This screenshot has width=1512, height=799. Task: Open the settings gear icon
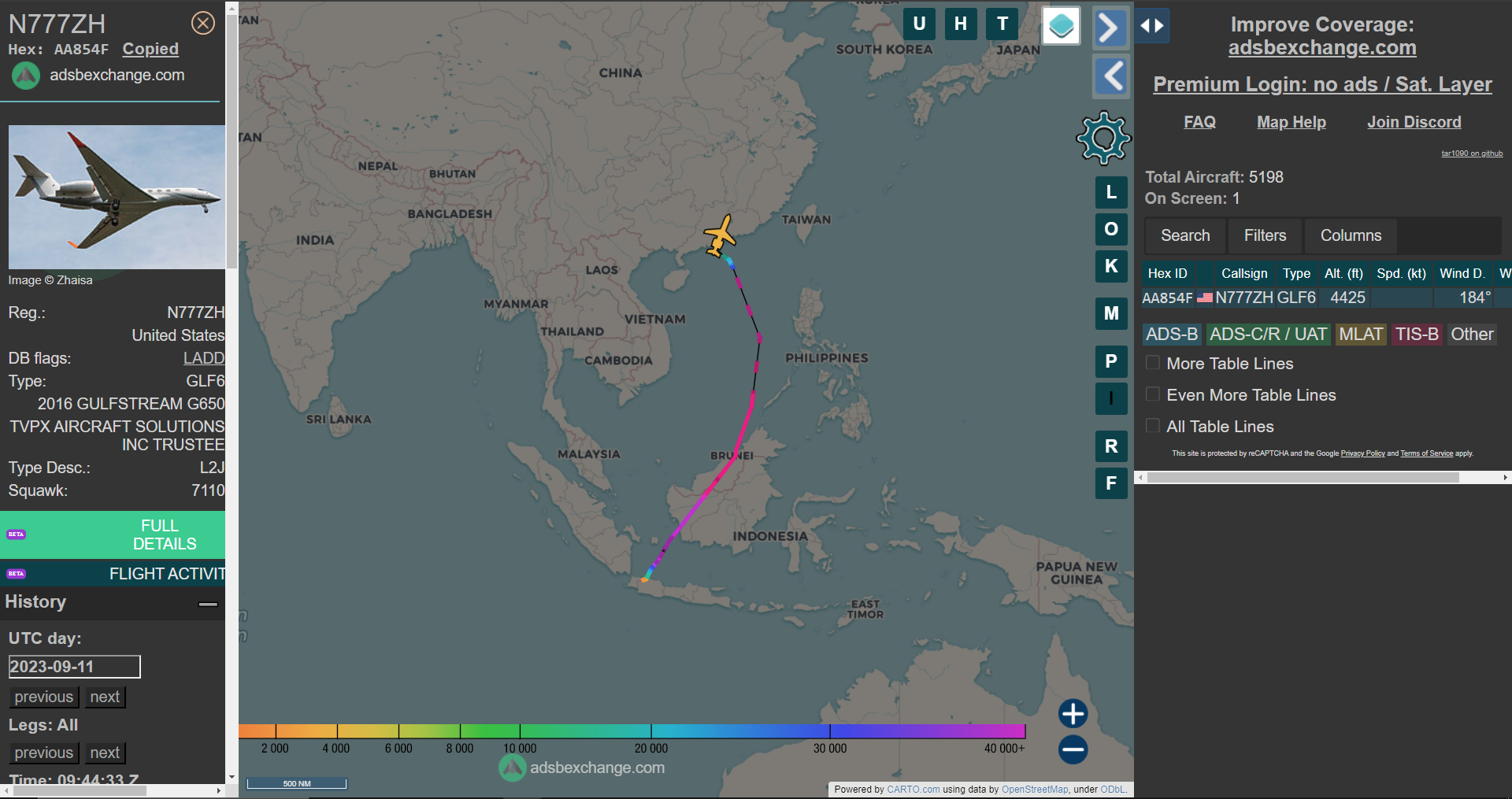tap(1103, 139)
